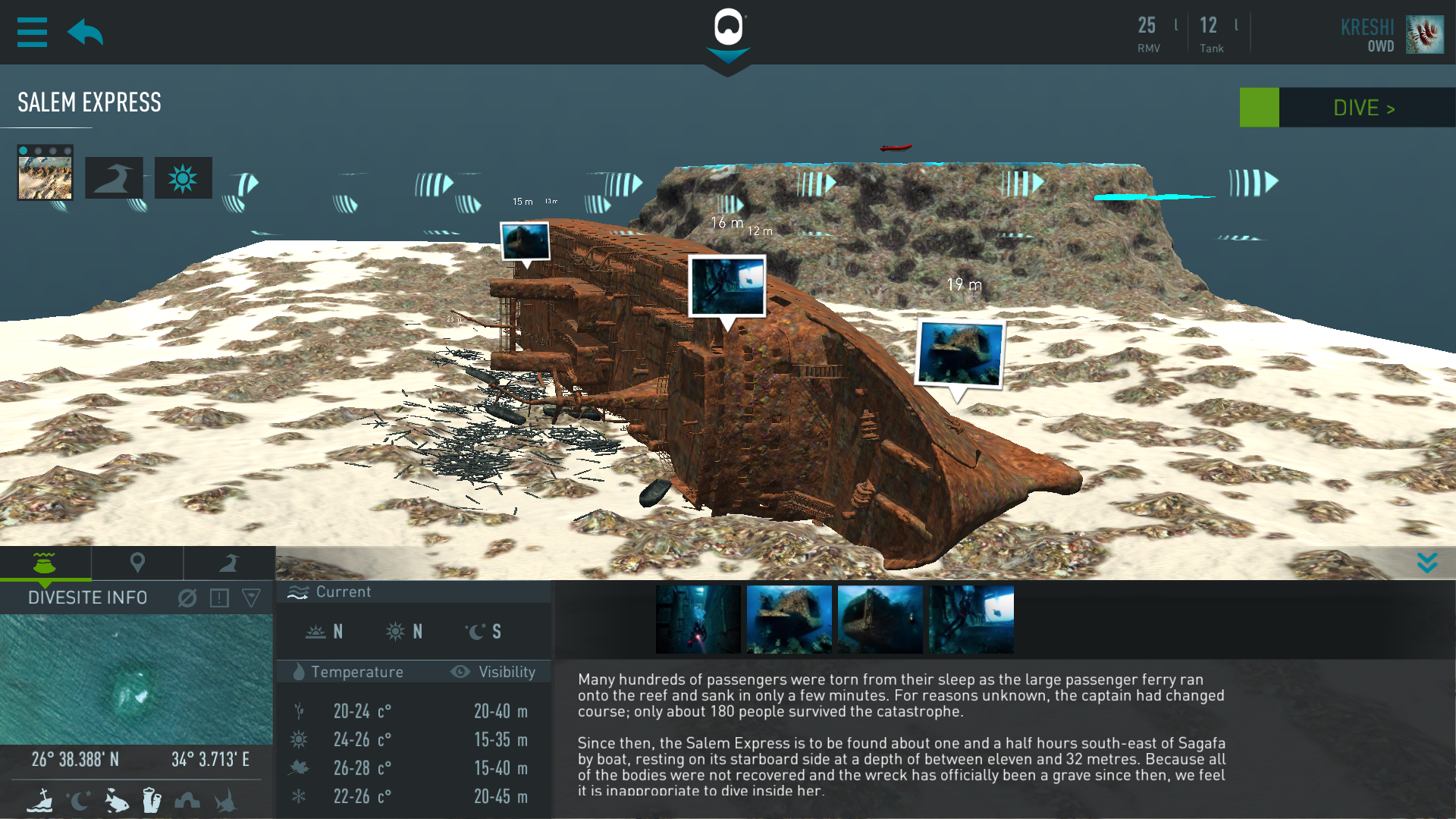Click the 20-24 c° temperature value
1456x819 pixels.
[362, 711]
